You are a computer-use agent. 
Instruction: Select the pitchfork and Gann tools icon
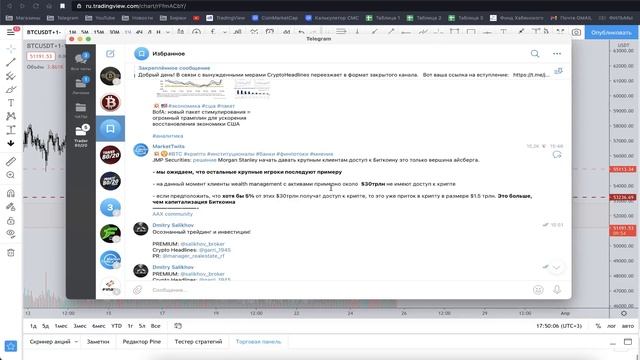[x=11, y=76]
